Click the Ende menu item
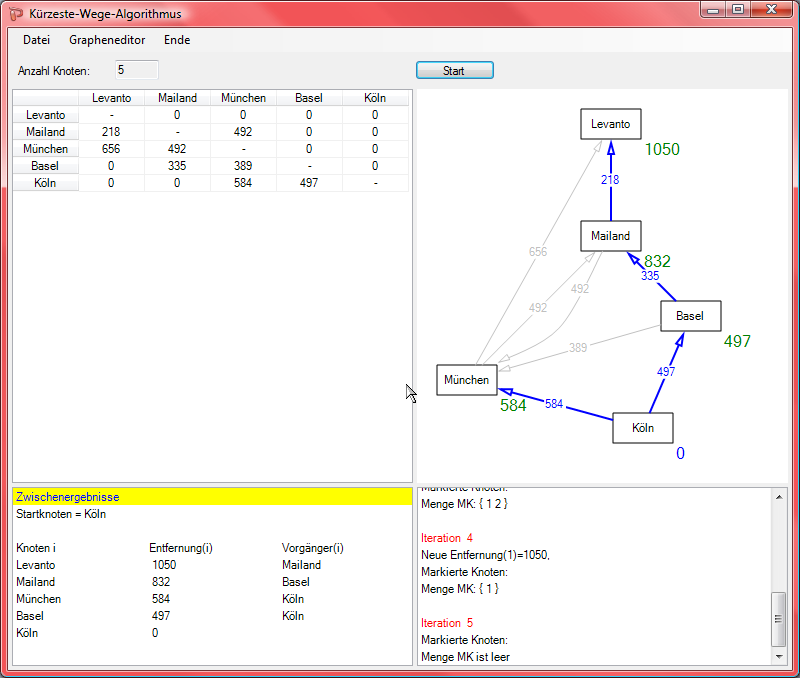The width and height of the screenshot is (800, 678). 177,40
